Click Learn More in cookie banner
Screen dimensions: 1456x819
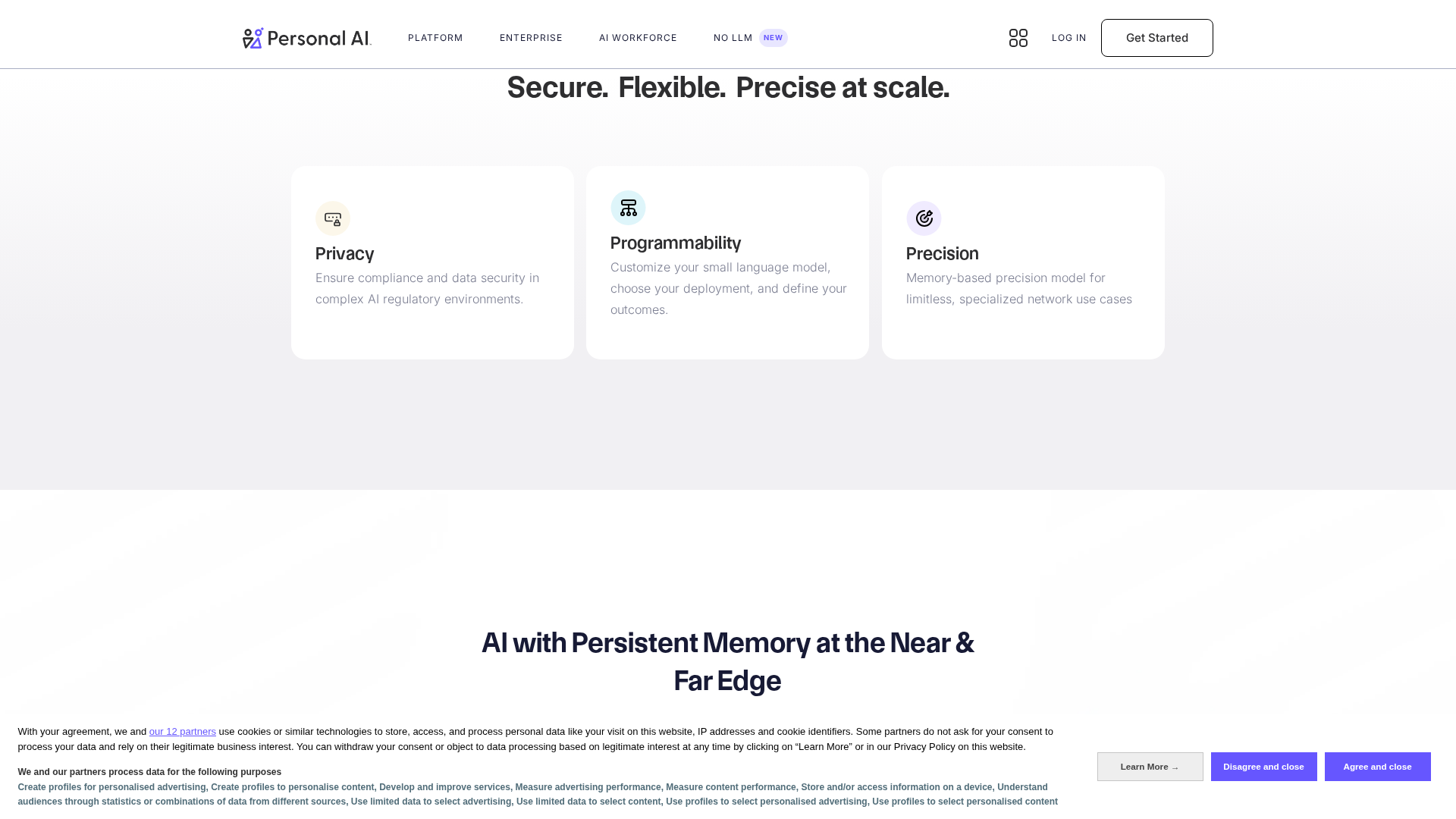click(x=1150, y=767)
